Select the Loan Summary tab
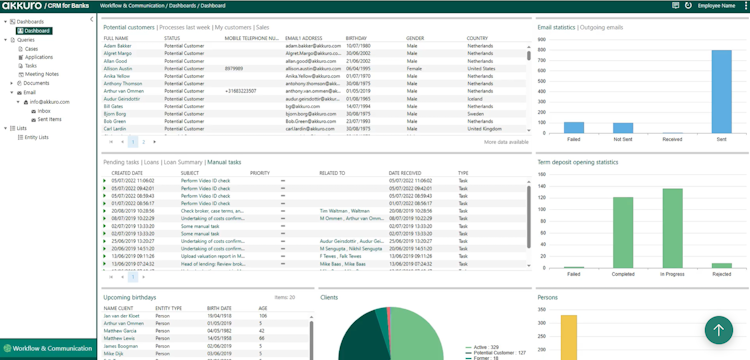 tap(183, 163)
